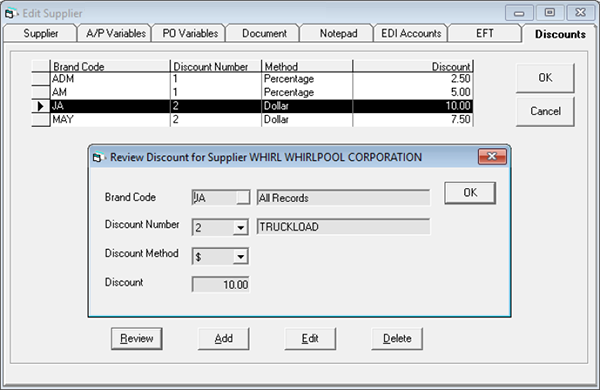The height and width of the screenshot is (390, 600).
Task: Click the row selector for MAY
Action: tap(41, 119)
